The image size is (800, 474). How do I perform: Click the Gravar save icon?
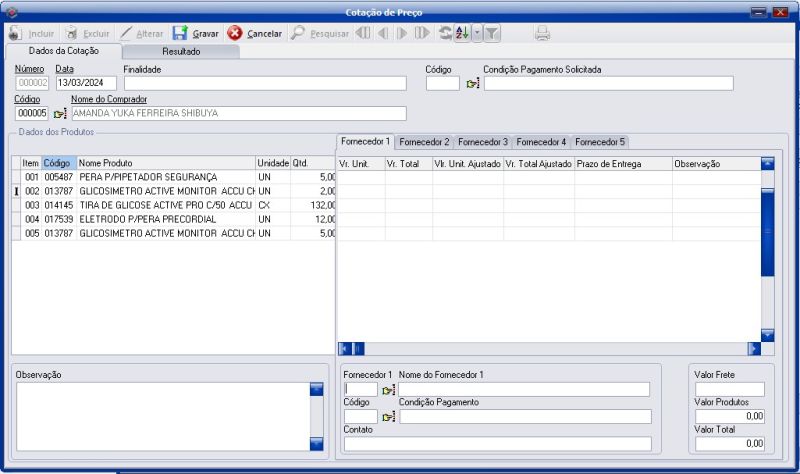(x=180, y=33)
